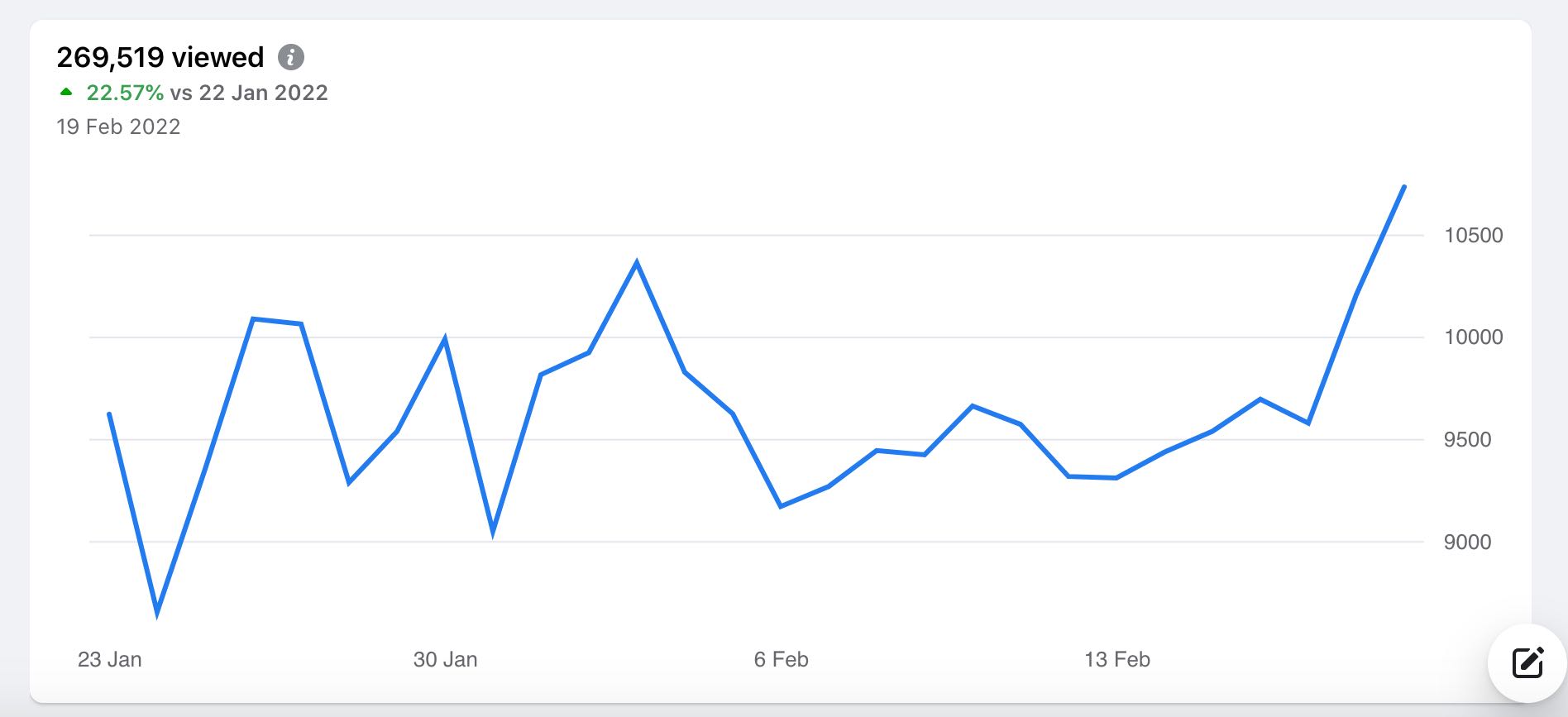Select the line's starting point above 23 Jan
This screenshot has height=717, width=1568.
coord(109,413)
